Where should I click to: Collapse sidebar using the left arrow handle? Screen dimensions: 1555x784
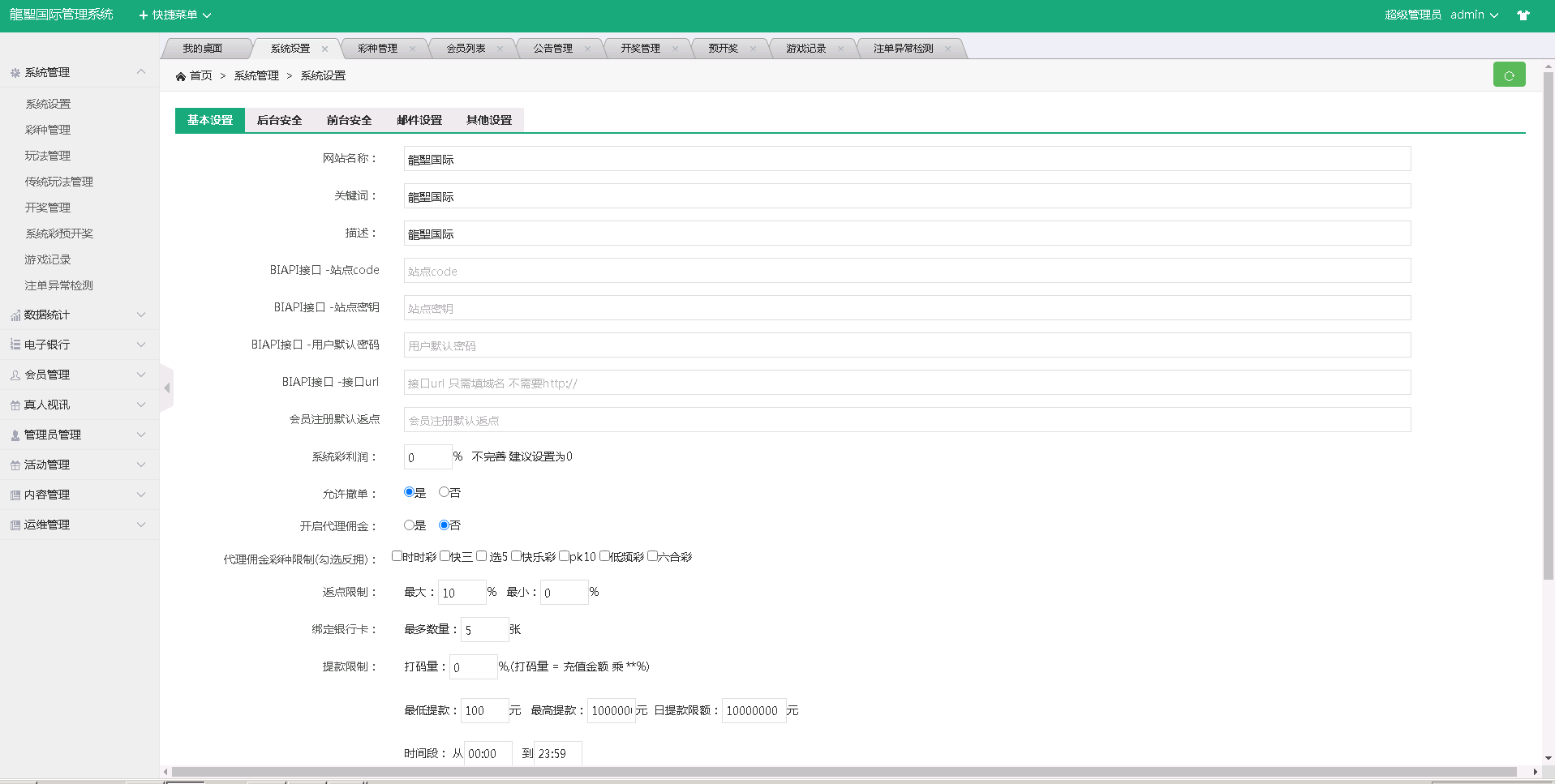(x=167, y=388)
